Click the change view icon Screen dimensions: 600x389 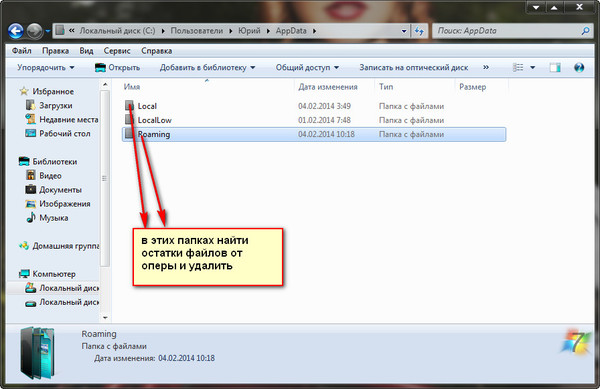518,68
